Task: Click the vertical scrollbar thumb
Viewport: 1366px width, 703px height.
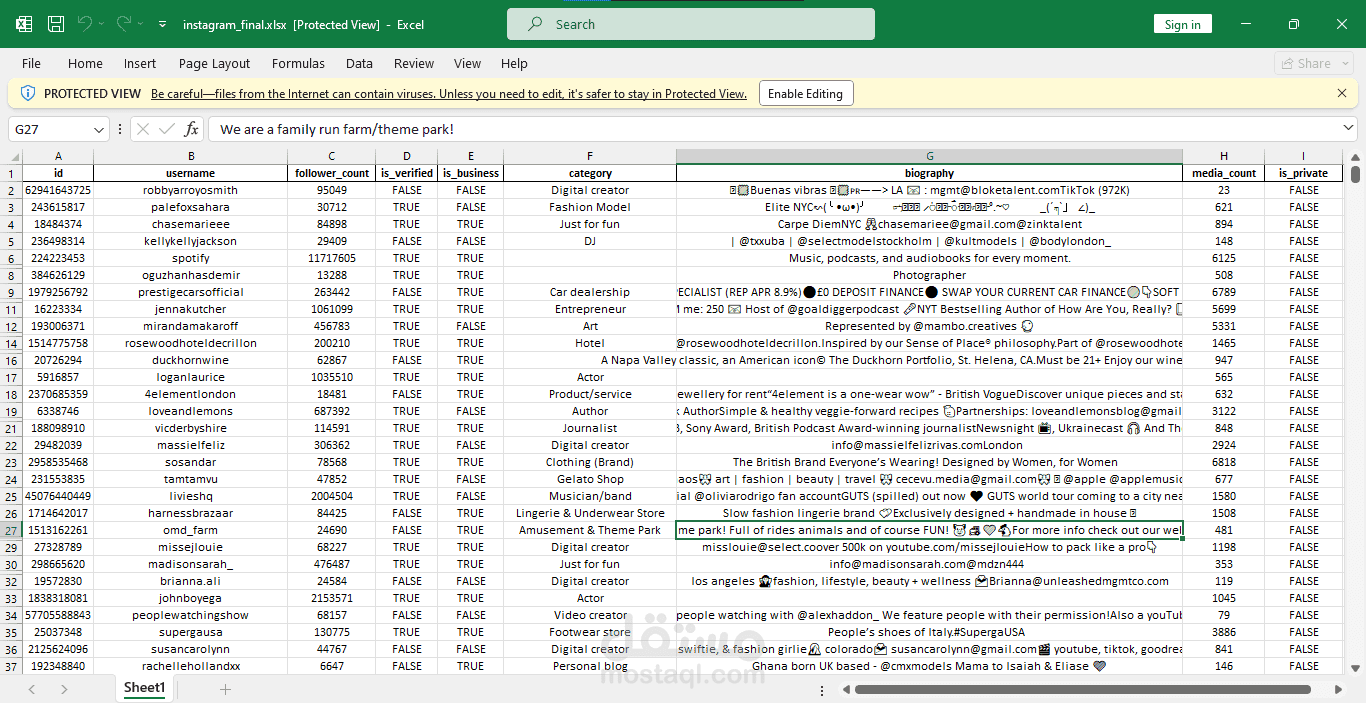Action: (1356, 174)
